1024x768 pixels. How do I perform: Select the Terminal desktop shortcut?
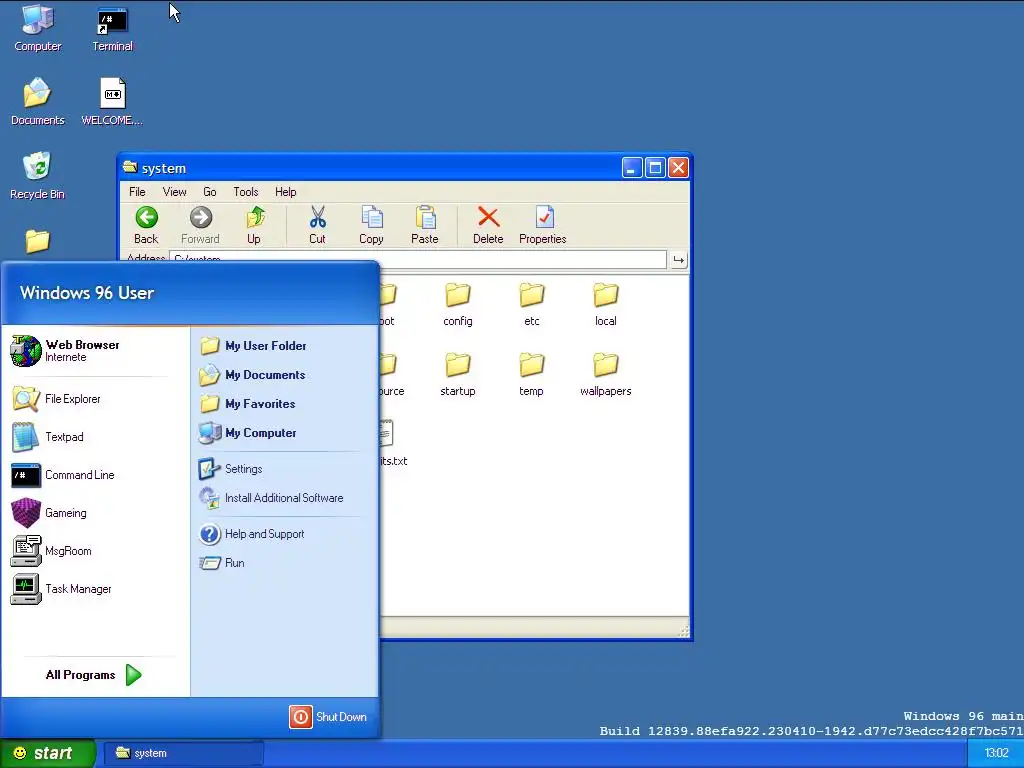coord(112,28)
